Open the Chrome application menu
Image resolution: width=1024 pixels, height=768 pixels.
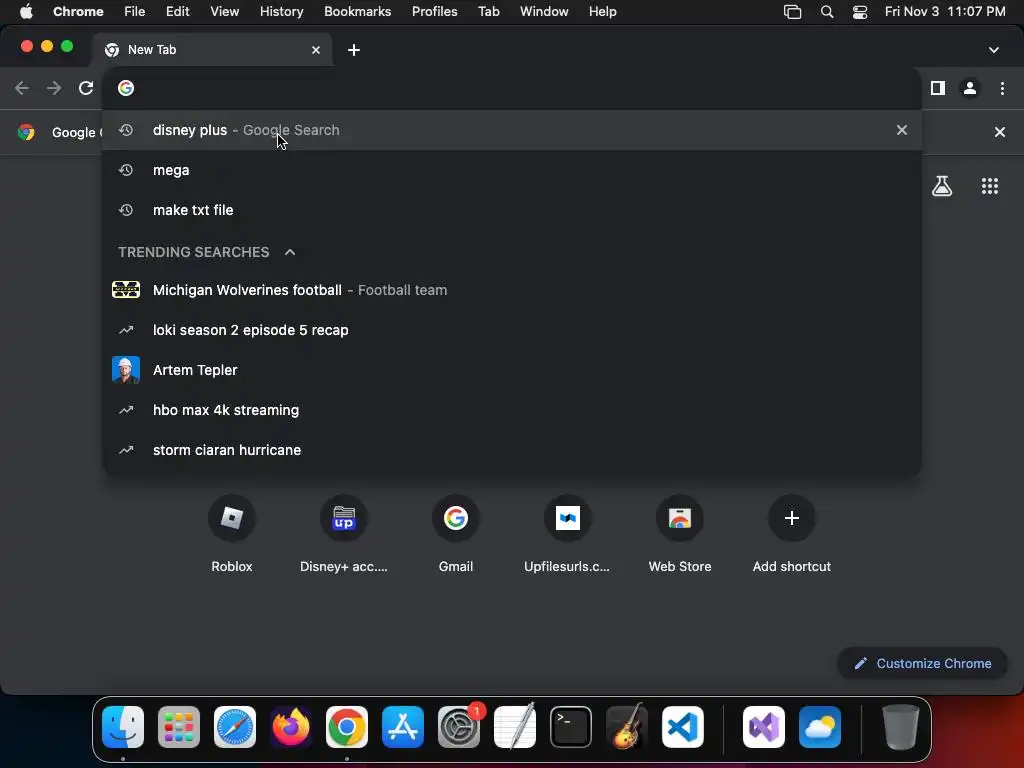[78, 12]
